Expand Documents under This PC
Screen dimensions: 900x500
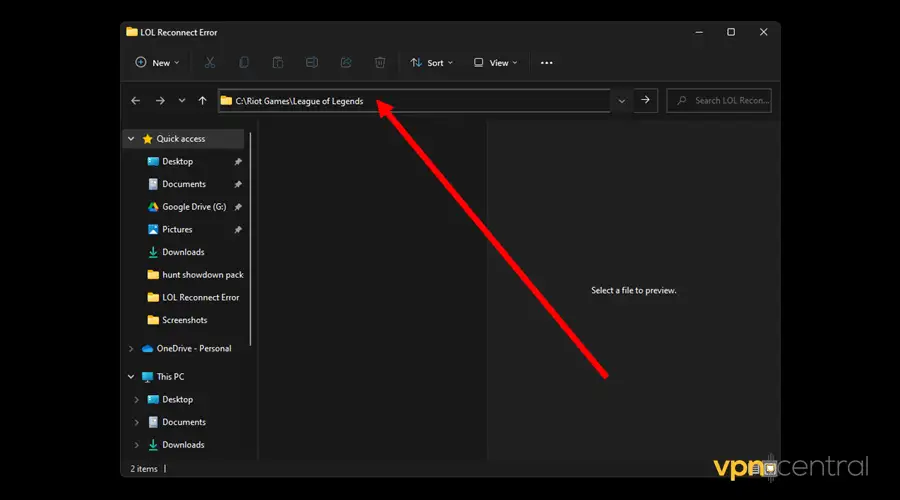137,422
